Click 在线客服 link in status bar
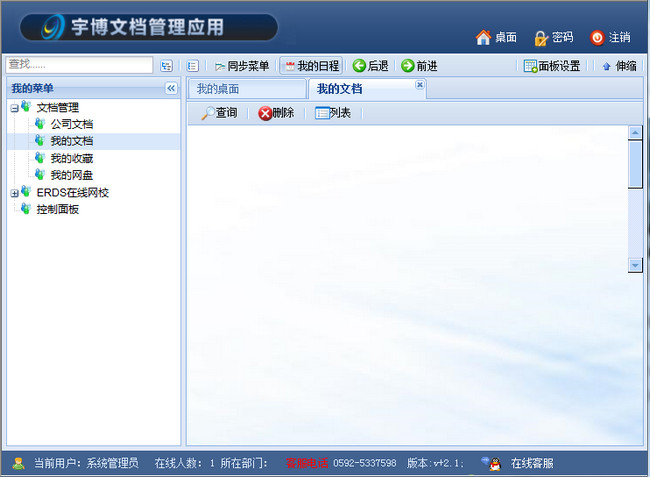650x477 pixels. click(532, 463)
